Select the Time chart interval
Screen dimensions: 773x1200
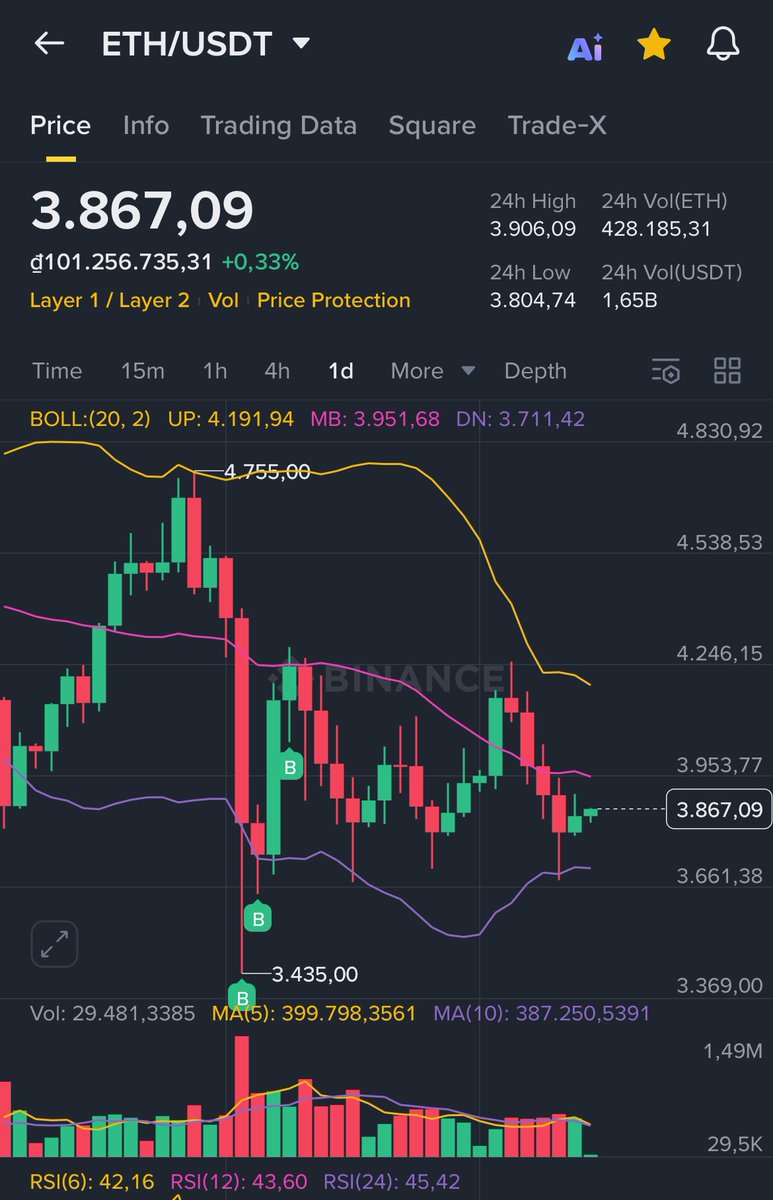tap(57, 371)
